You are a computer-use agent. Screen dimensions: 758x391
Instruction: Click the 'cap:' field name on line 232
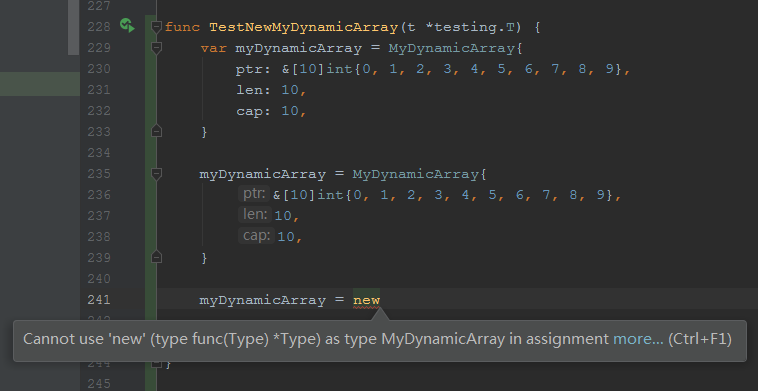(x=254, y=112)
